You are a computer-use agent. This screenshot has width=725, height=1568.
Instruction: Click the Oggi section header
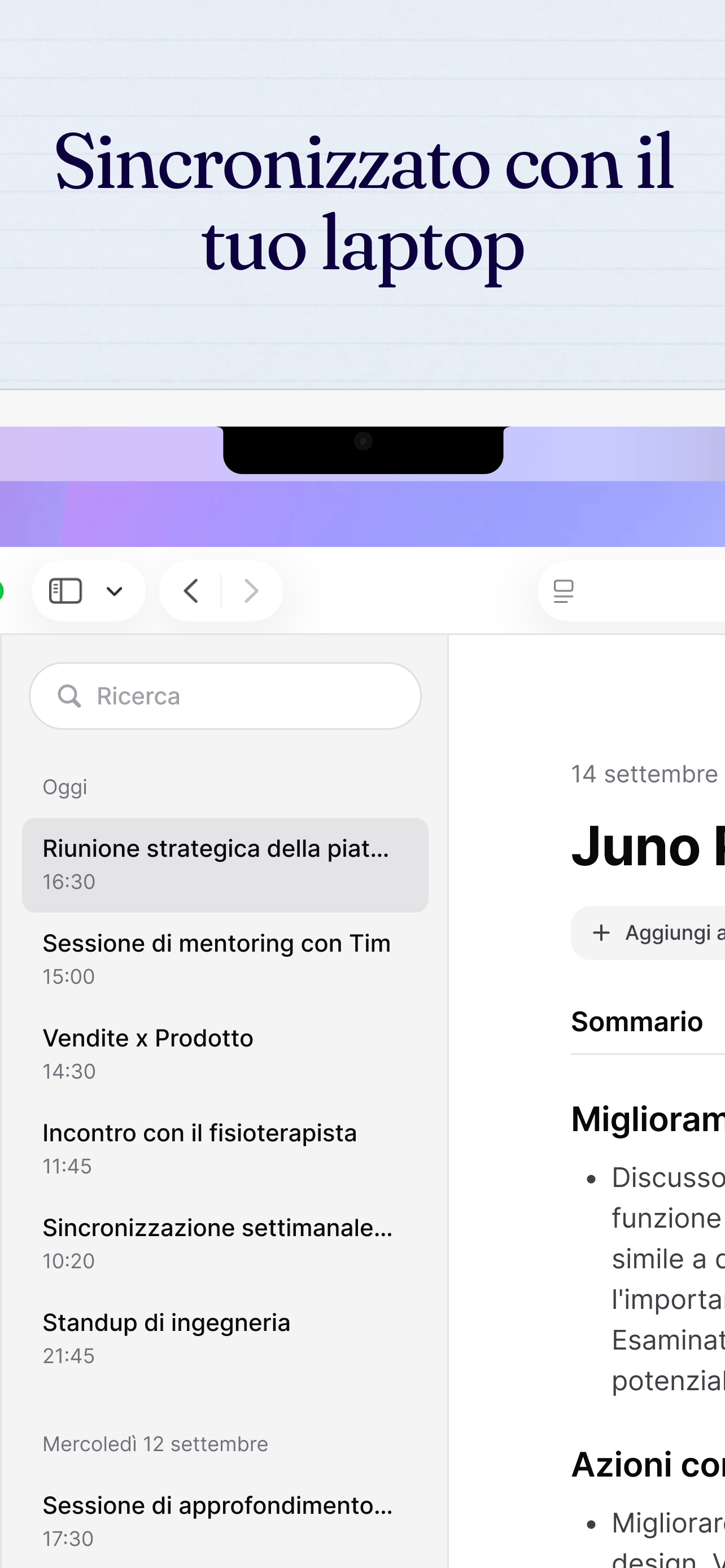(x=64, y=787)
